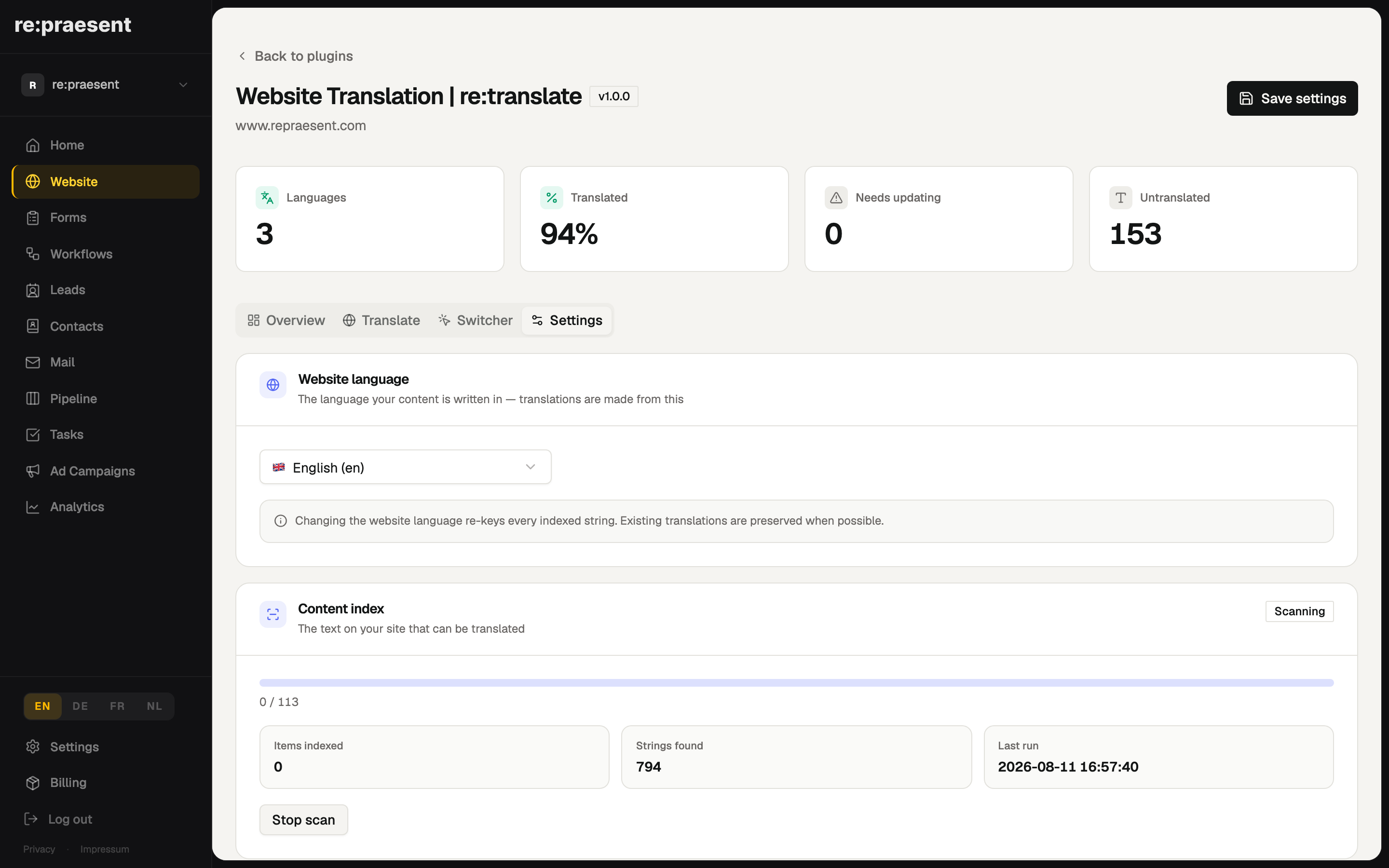Open the Translate tab
1389x868 pixels.
[381, 320]
